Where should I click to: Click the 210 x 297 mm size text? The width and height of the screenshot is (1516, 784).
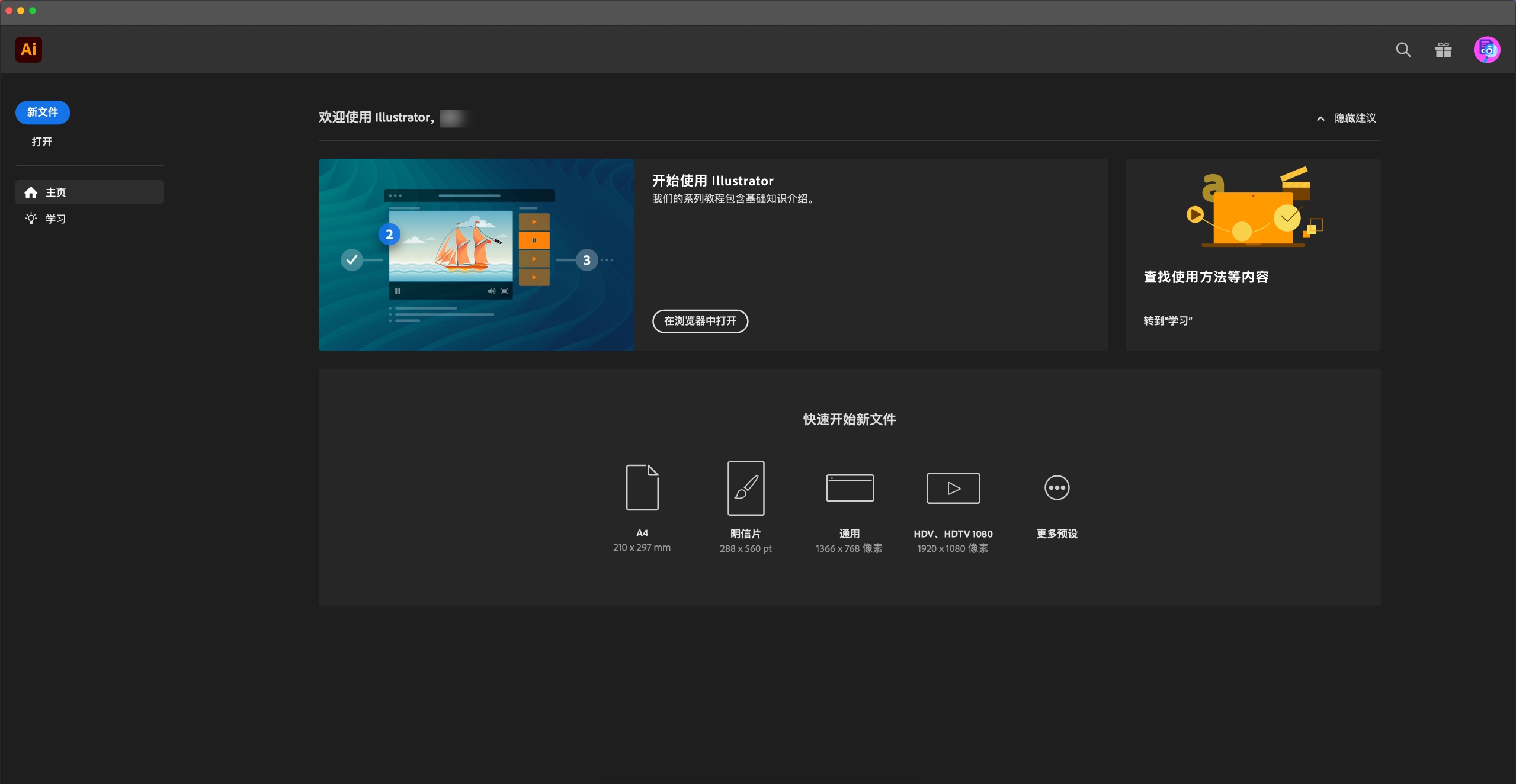point(642,548)
